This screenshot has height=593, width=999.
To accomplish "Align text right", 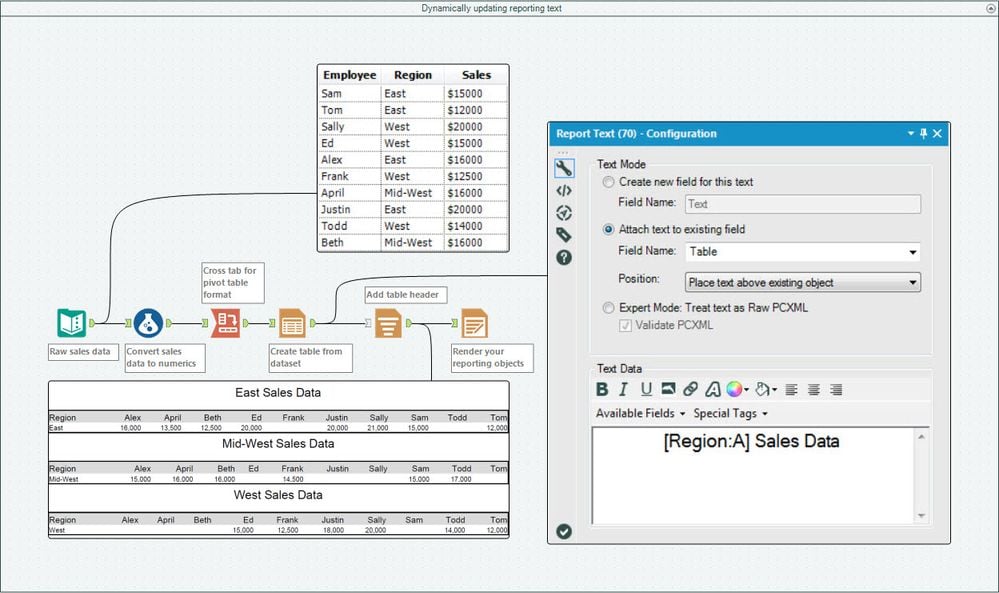I will [x=837, y=389].
